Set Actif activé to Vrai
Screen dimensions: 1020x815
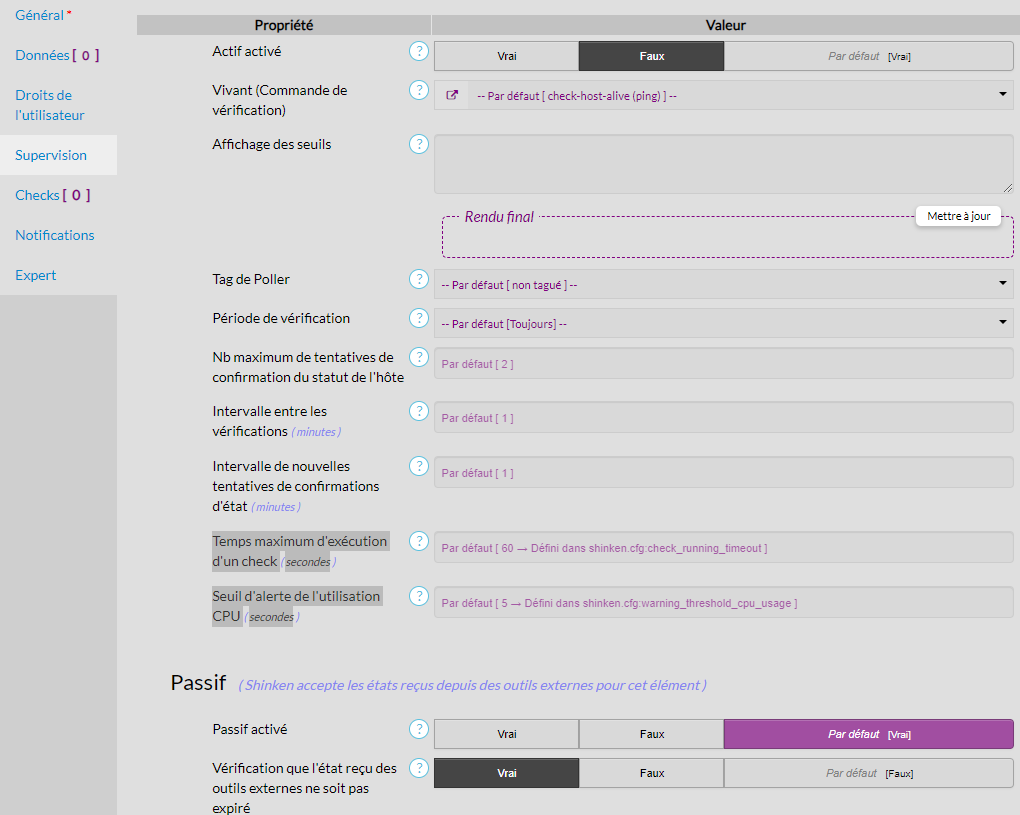tap(506, 56)
